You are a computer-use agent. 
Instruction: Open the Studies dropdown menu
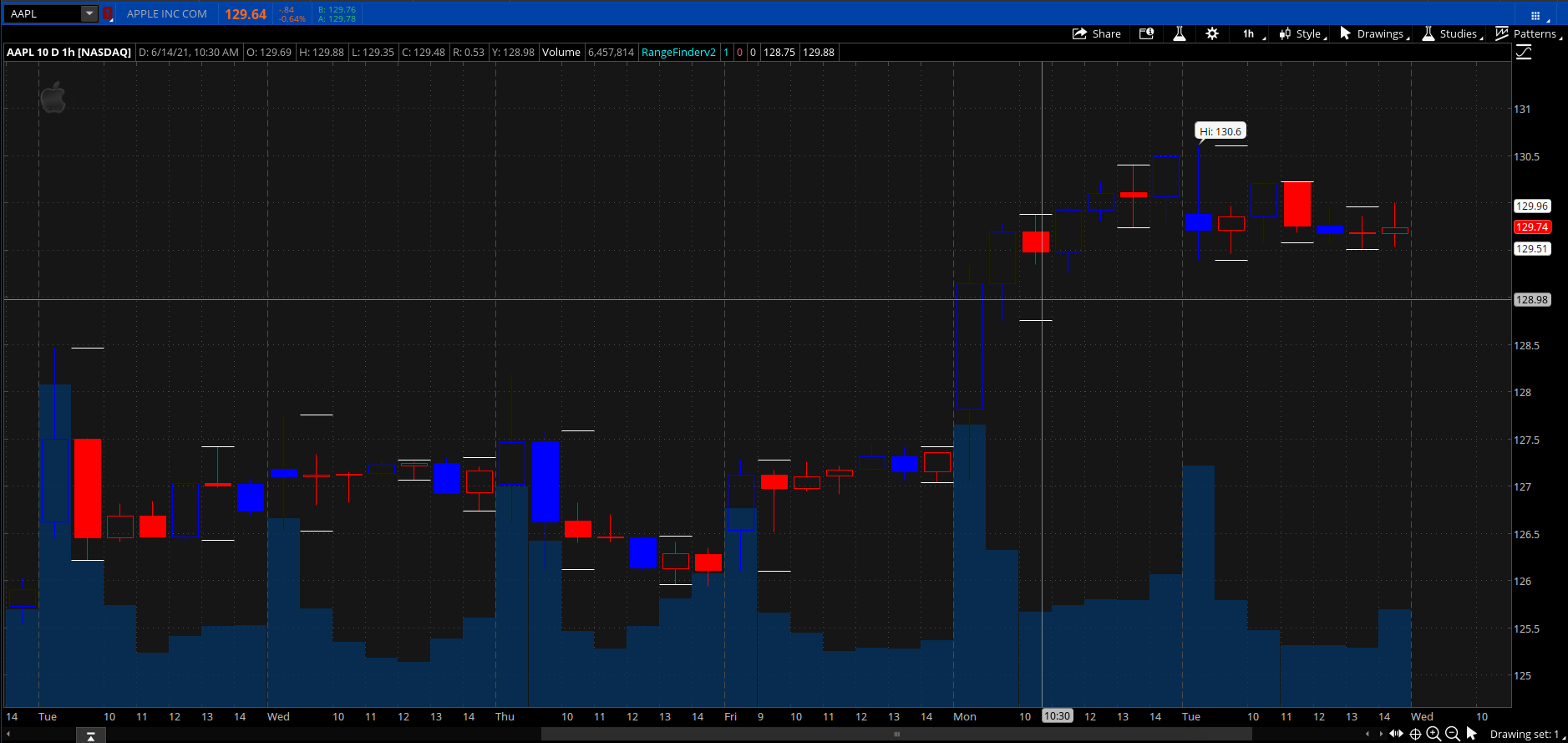1461,33
